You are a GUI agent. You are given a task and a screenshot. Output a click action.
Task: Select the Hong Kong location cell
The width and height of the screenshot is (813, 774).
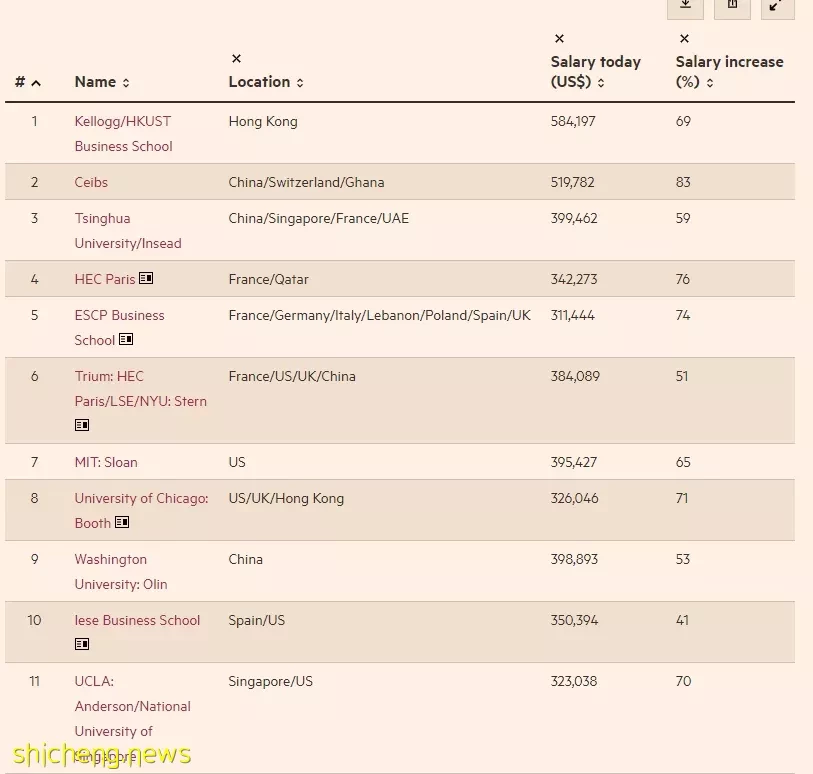point(263,122)
